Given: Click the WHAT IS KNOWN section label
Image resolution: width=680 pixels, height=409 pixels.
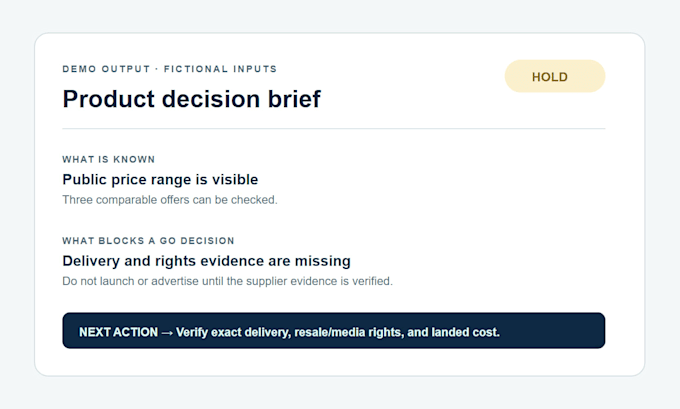Looking at the screenshot, I should (108, 159).
